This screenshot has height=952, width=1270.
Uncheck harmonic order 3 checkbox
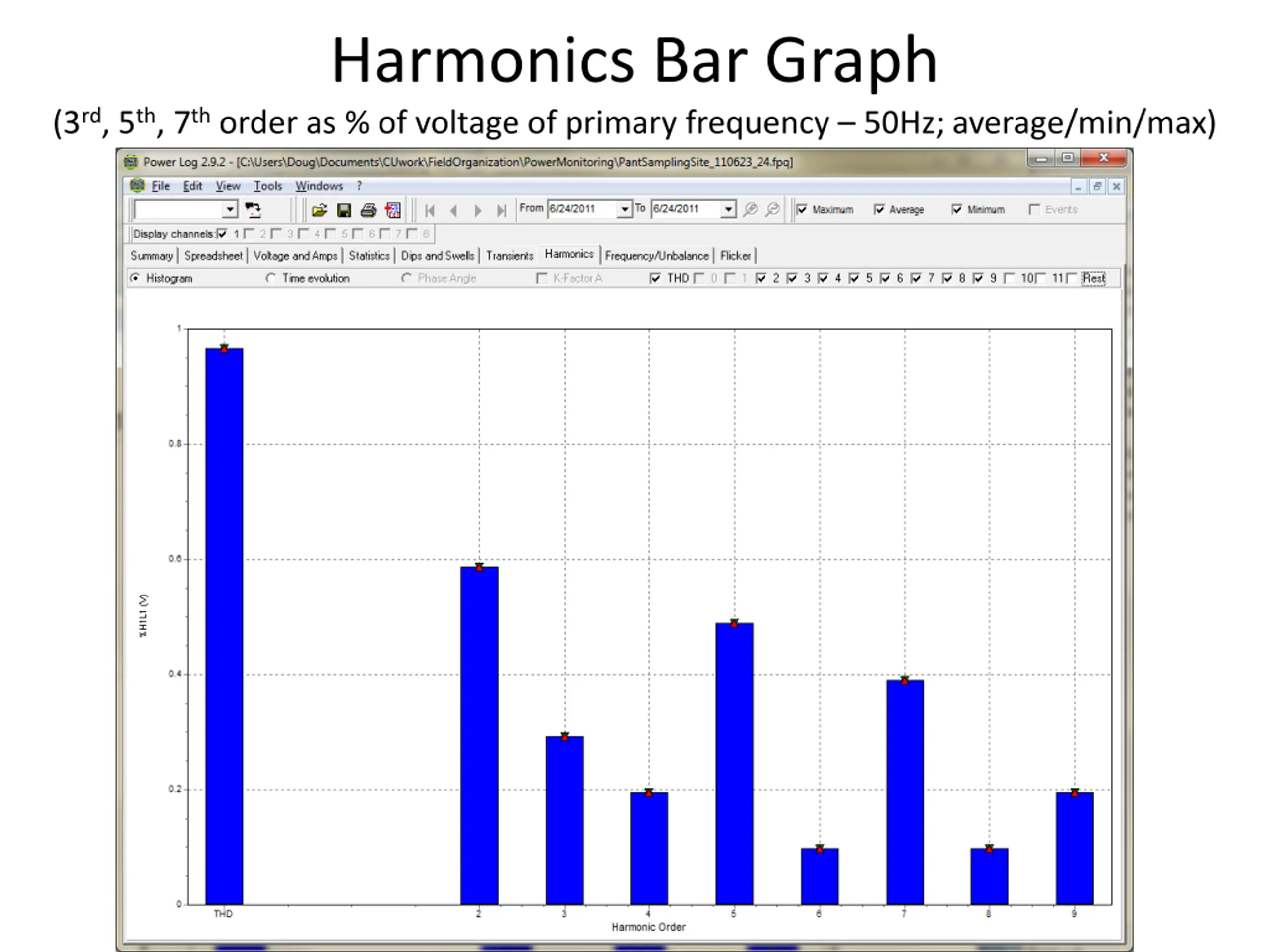coord(792,278)
